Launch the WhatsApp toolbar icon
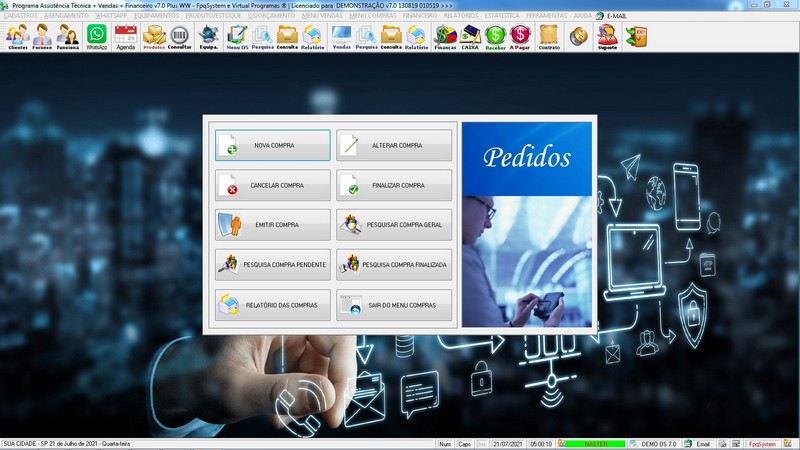The height and width of the screenshot is (450, 800). pyautogui.click(x=96, y=37)
